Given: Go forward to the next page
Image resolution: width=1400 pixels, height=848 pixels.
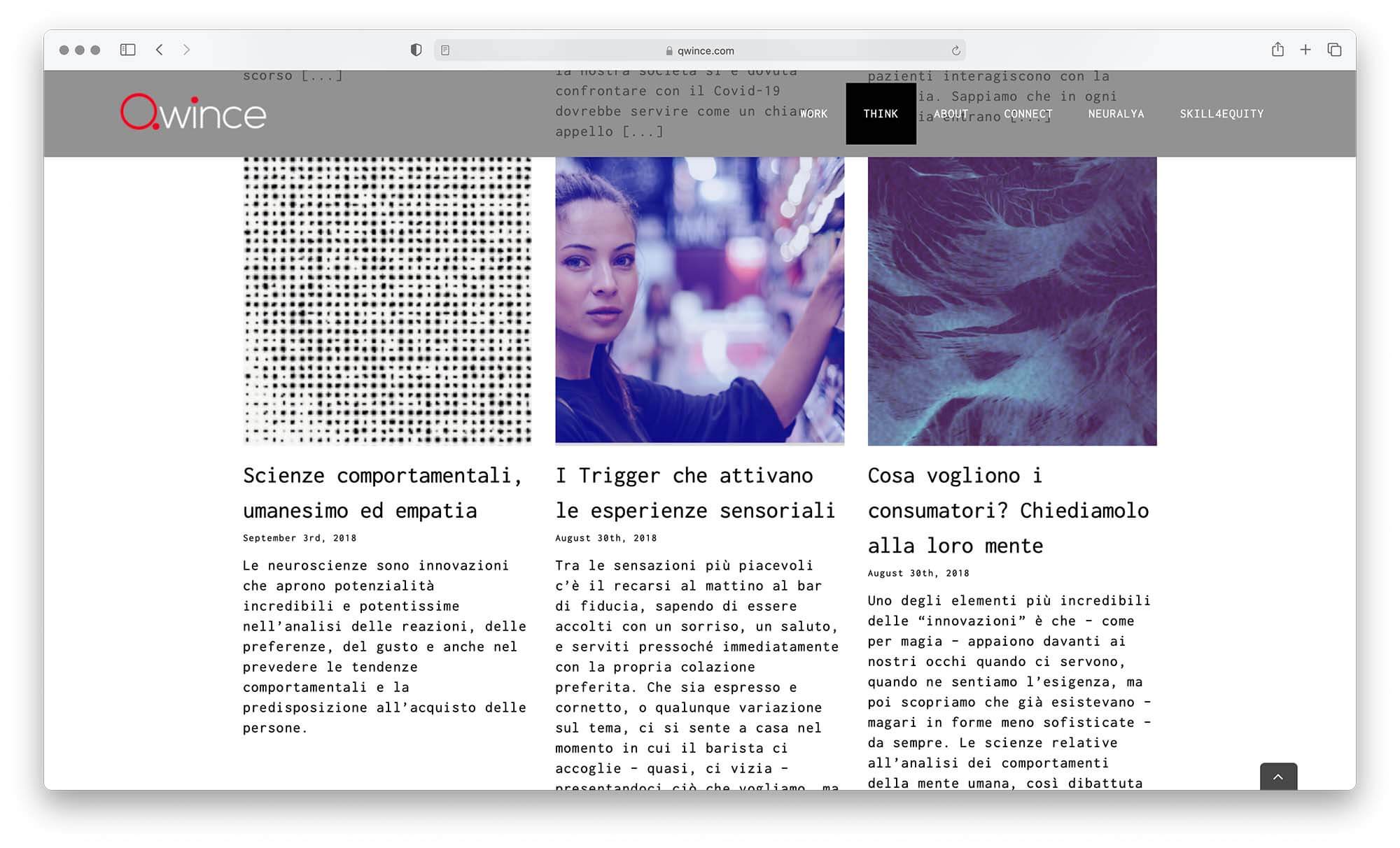Looking at the screenshot, I should click(186, 50).
